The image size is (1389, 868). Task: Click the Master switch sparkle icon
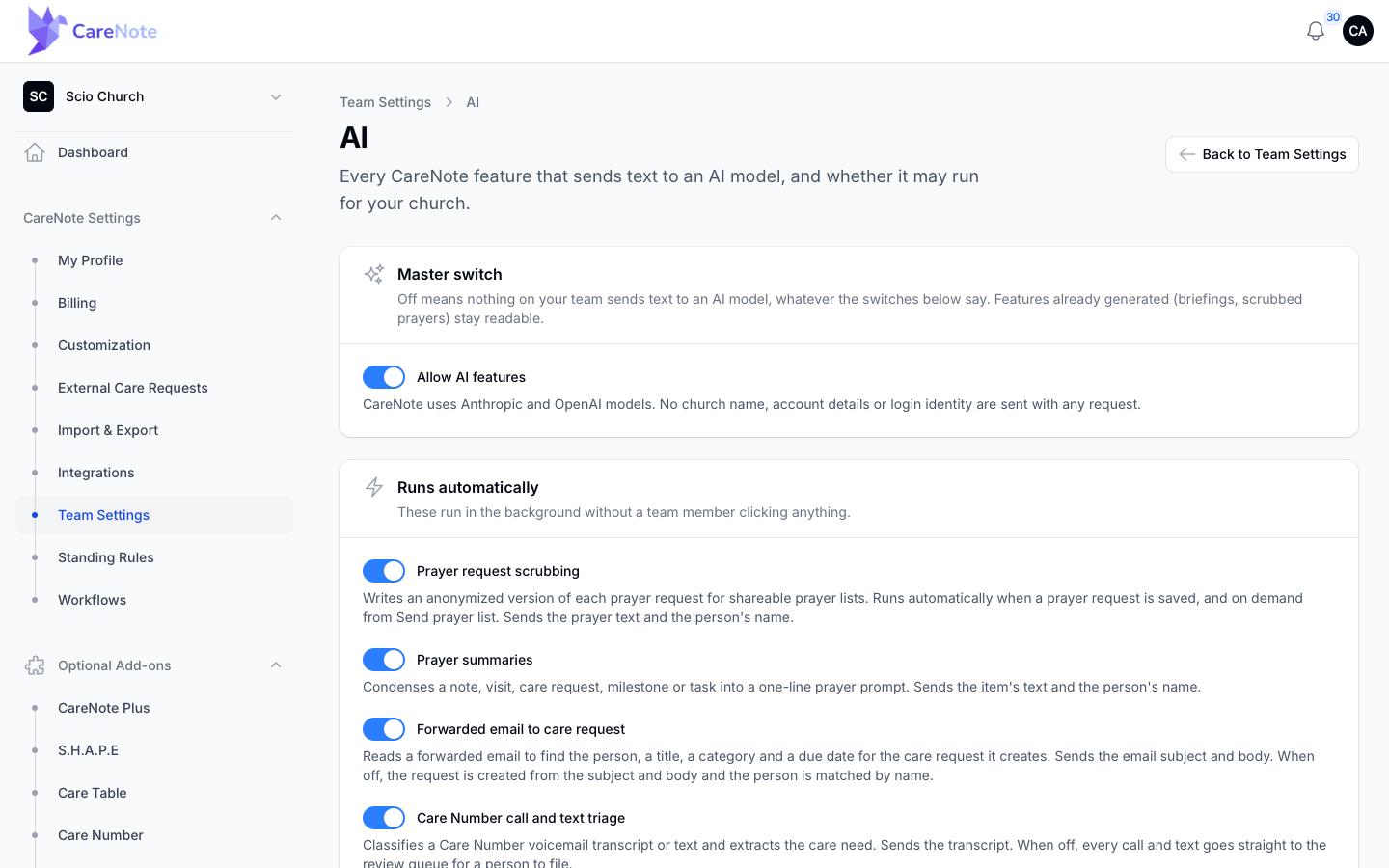click(x=374, y=274)
